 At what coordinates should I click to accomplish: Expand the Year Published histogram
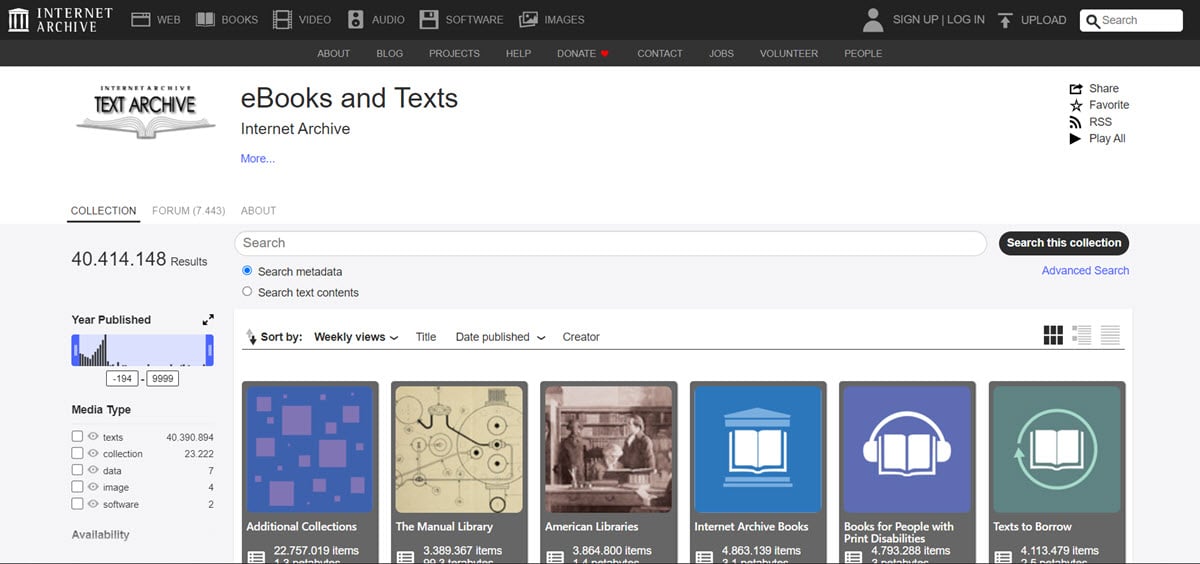pos(208,320)
